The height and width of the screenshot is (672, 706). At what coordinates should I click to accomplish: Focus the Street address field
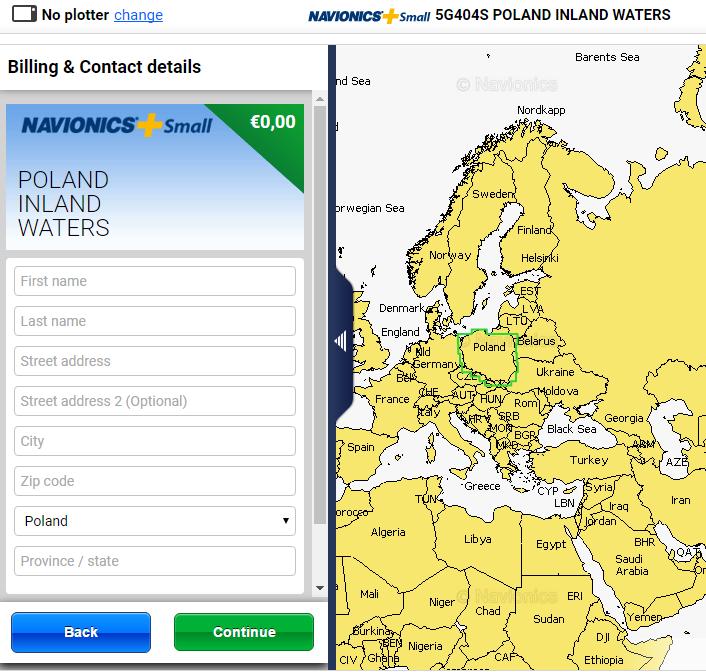pos(155,361)
